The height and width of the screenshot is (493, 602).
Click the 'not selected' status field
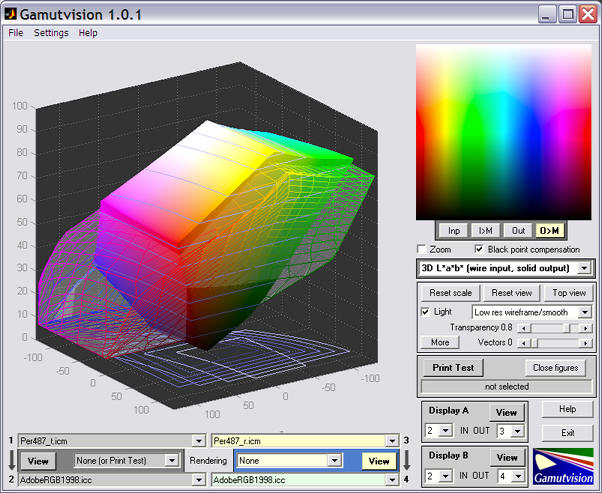click(x=506, y=387)
